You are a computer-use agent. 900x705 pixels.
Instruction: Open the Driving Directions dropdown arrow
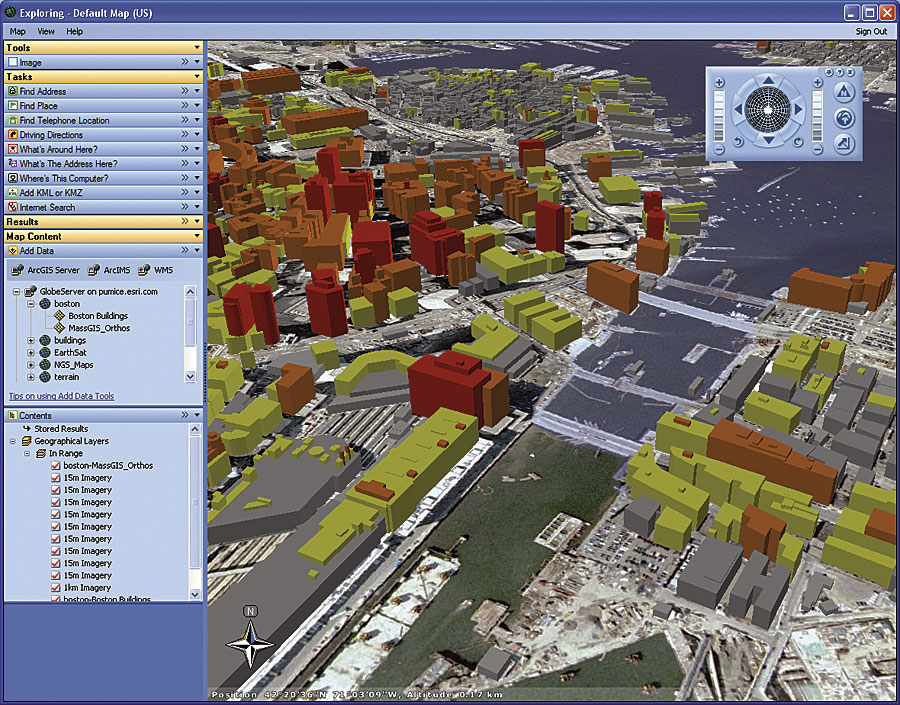point(197,135)
